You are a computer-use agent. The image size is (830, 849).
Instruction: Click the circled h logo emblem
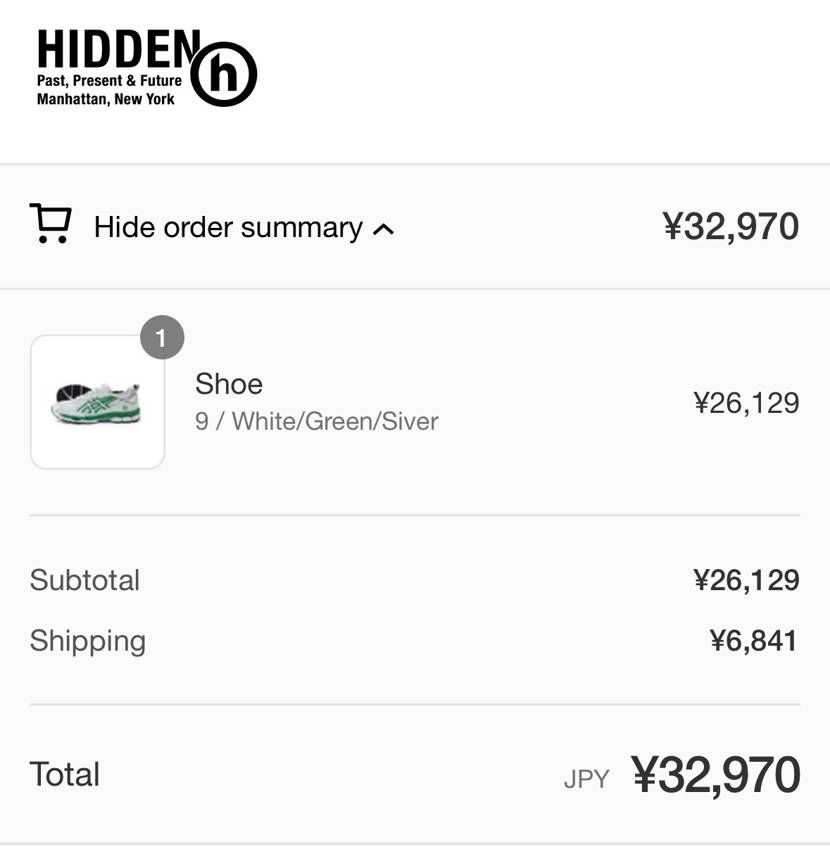[x=224, y=74]
